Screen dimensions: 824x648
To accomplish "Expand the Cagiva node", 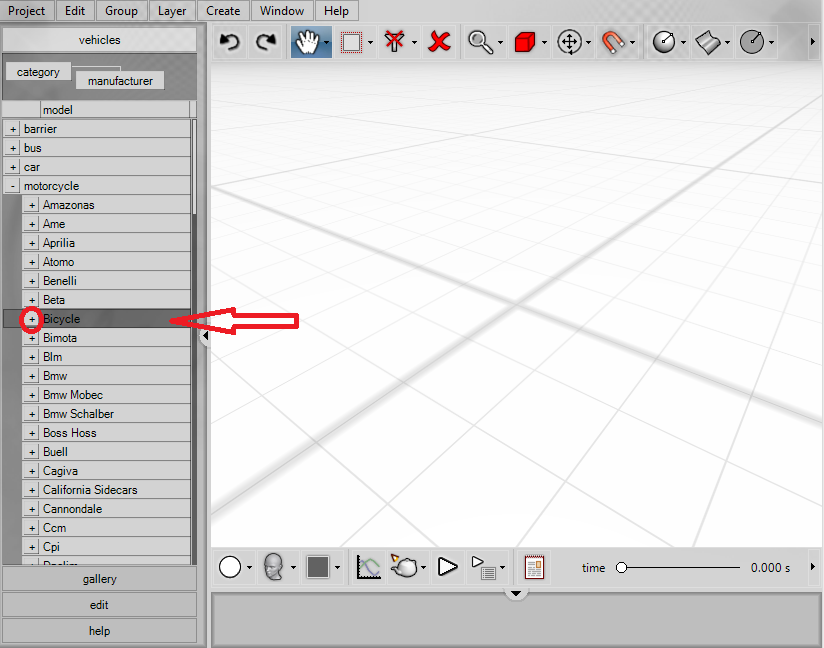I will coord(32,471).
